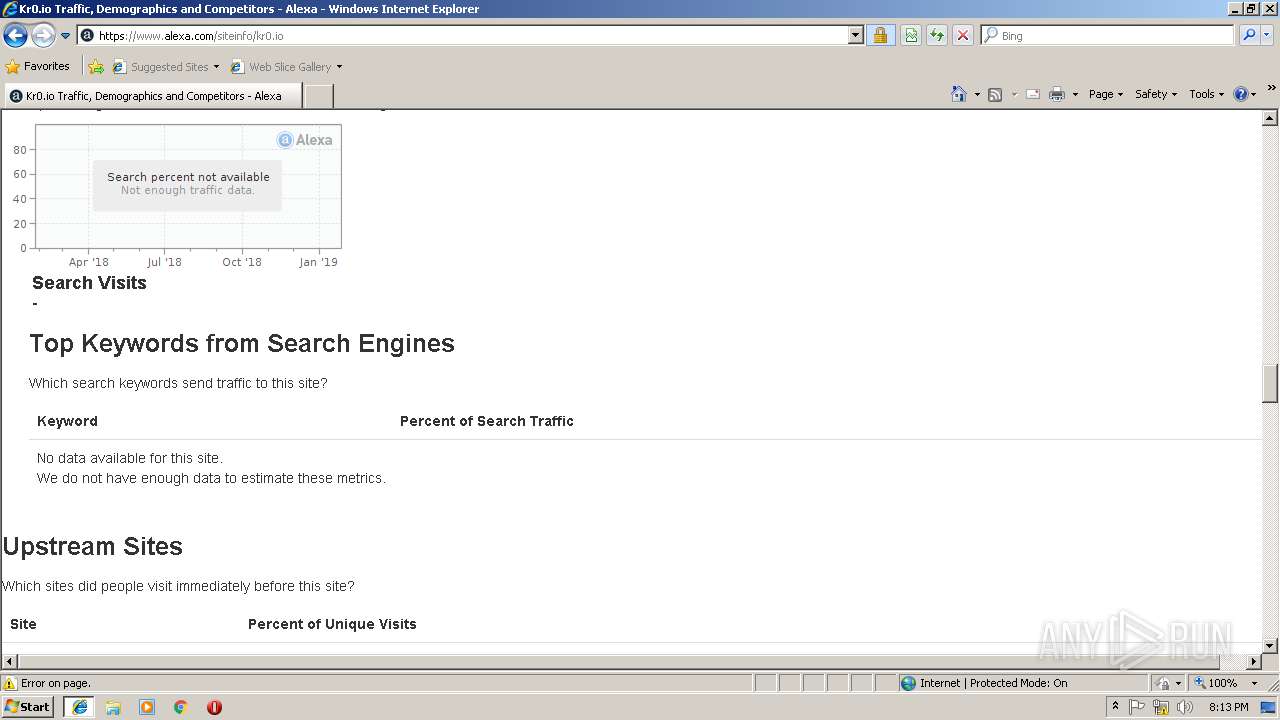Show hidden tray icons arrow
This screenshot has height=720, width=1280.
[x=1115, y=707]
